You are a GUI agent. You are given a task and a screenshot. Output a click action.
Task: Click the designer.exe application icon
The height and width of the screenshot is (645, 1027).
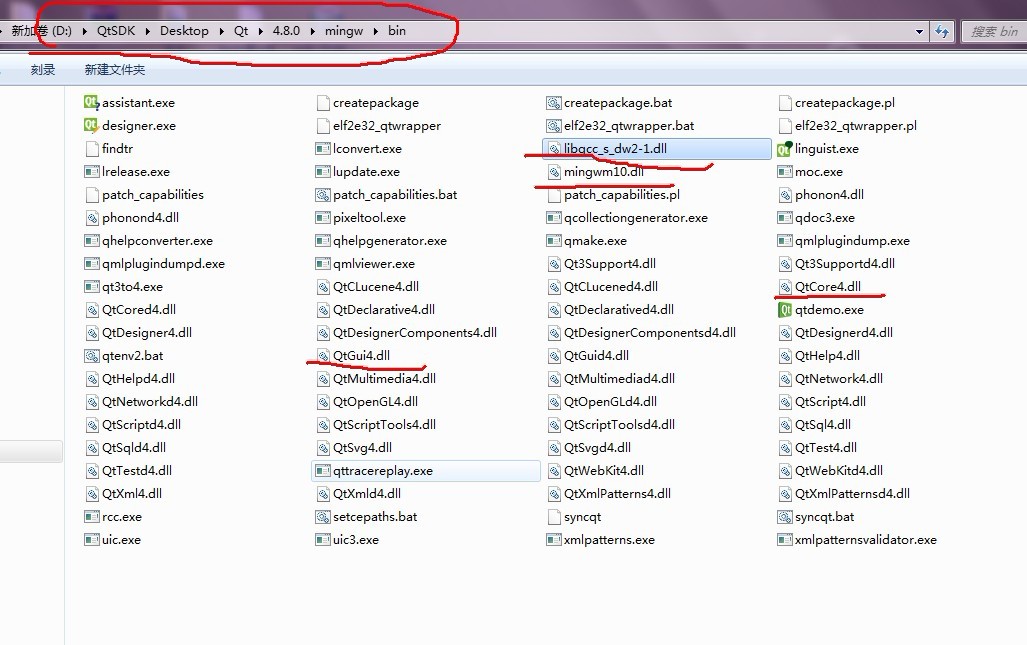91,125
